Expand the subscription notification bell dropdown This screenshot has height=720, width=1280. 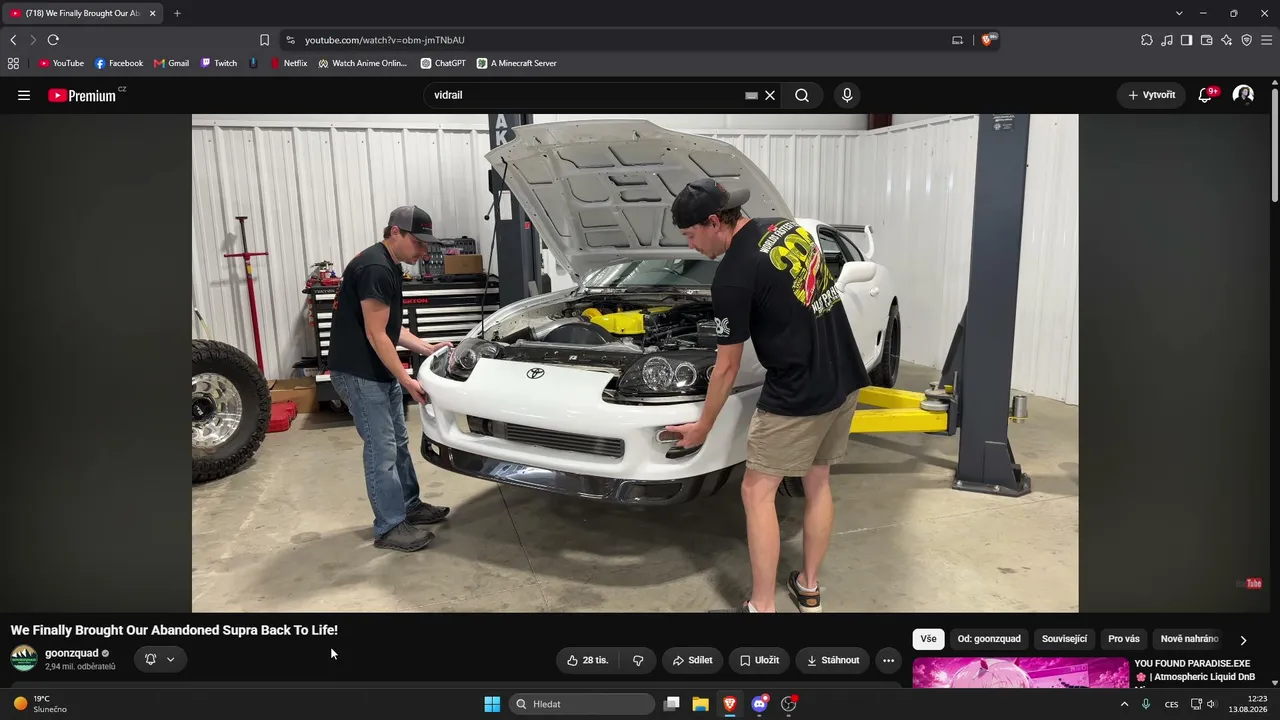click(x=160, y=659)
